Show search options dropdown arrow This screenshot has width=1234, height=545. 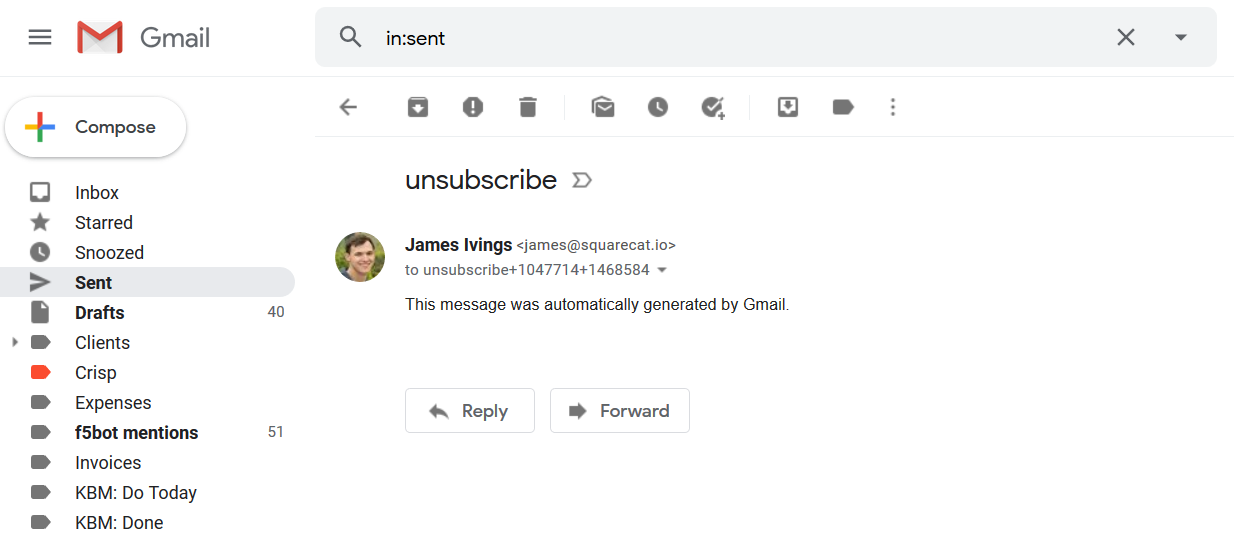click(x=1181, y=38)
